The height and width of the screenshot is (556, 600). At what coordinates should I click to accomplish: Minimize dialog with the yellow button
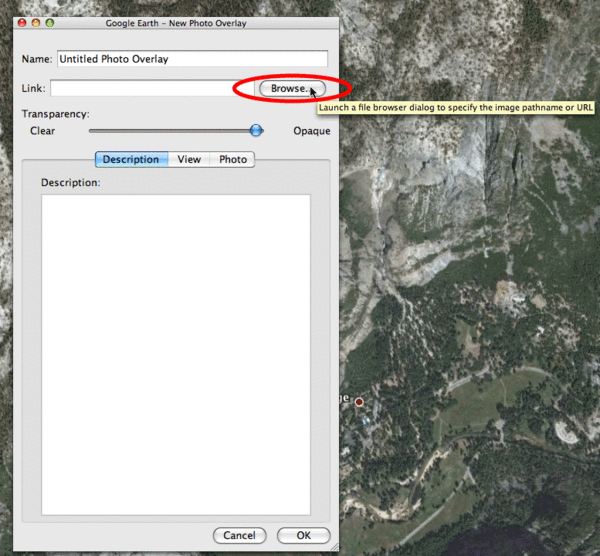[x=36, y=23]
